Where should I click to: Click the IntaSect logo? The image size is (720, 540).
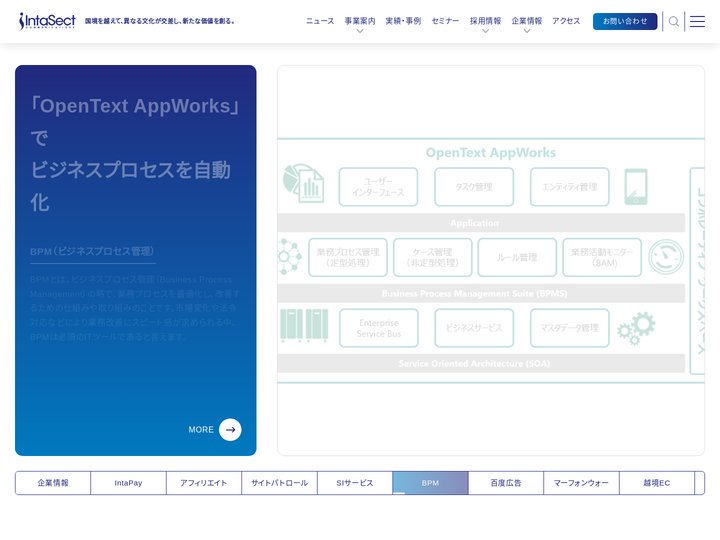click(x=47, y=21)
